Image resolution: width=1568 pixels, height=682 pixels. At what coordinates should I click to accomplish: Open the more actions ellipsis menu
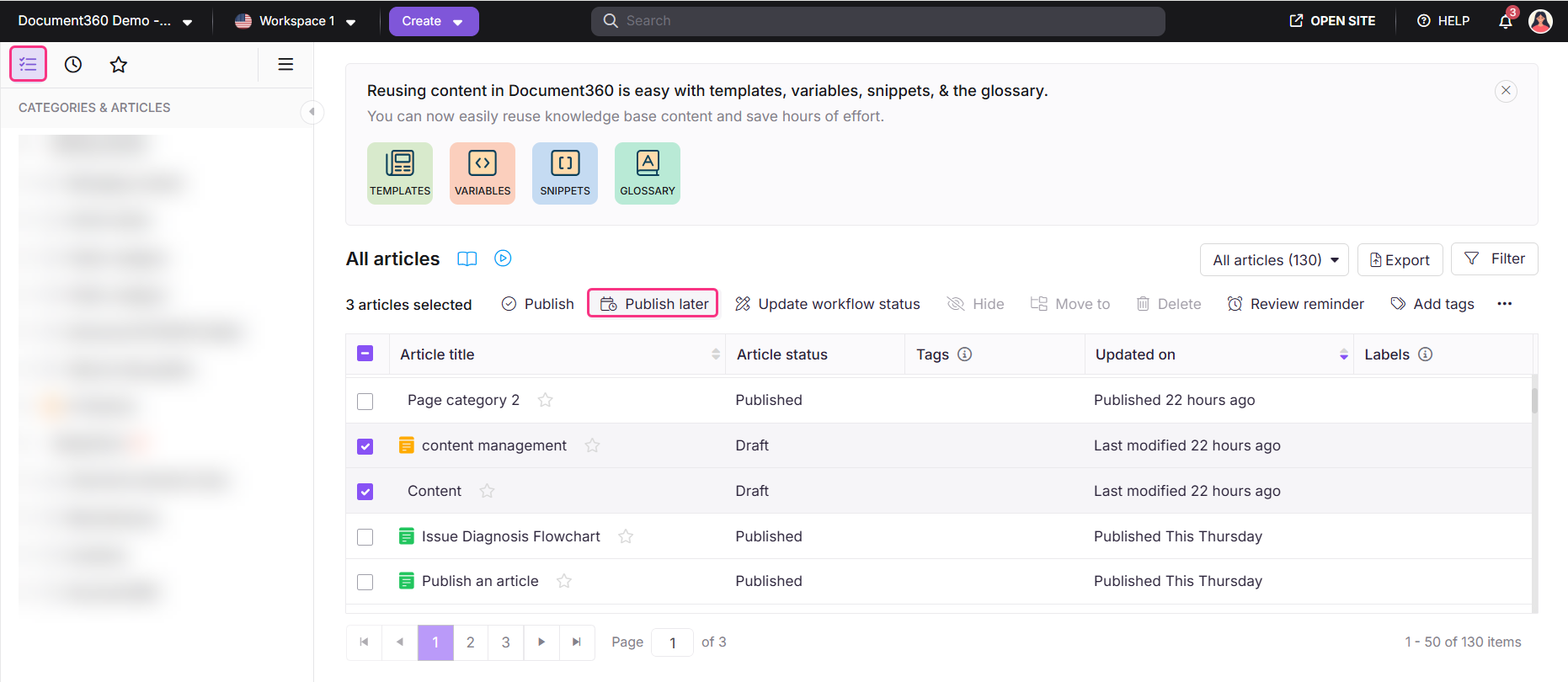click(x=1505, y=304)
